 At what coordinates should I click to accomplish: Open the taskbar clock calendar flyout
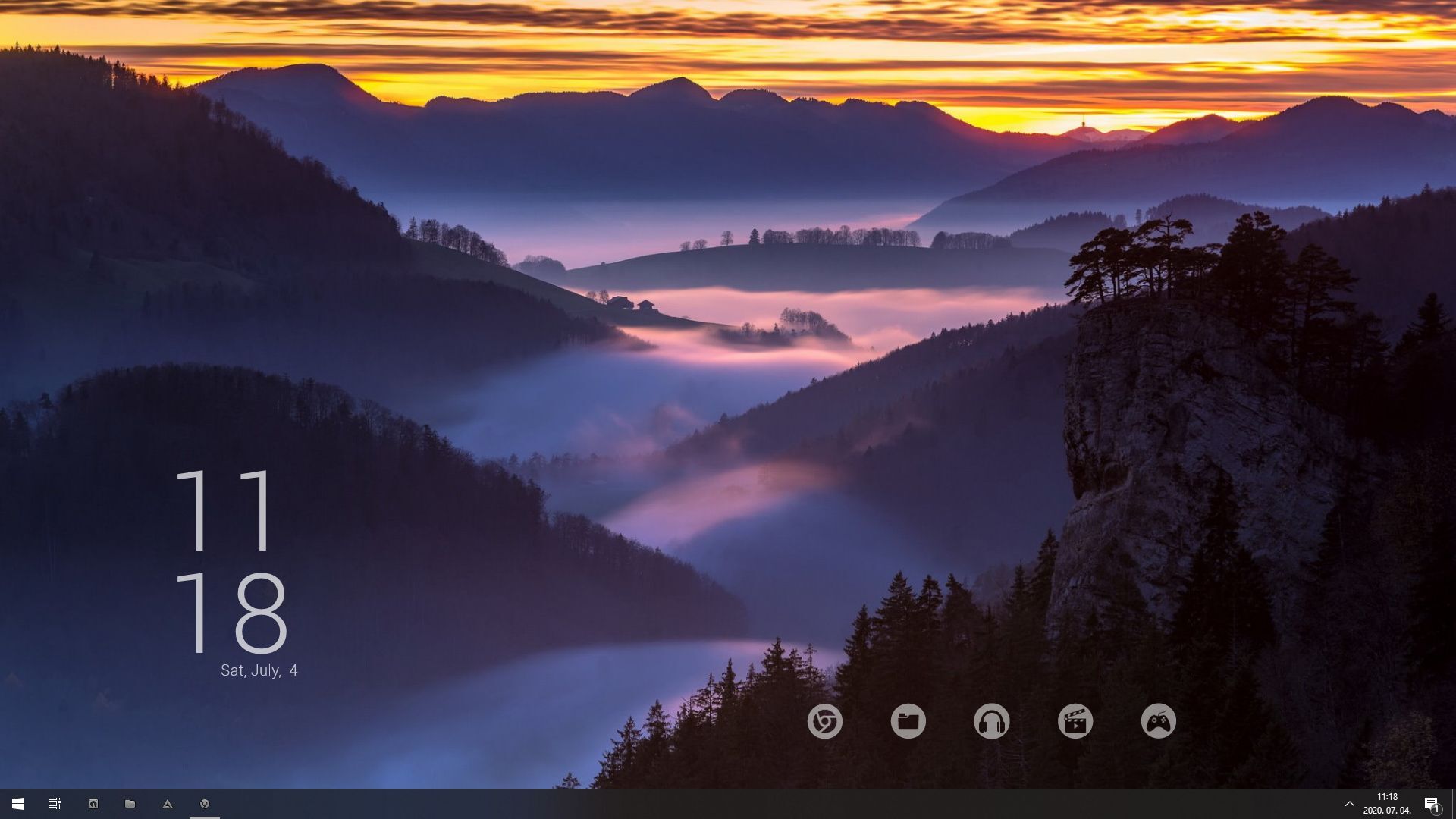(1387, 804)
